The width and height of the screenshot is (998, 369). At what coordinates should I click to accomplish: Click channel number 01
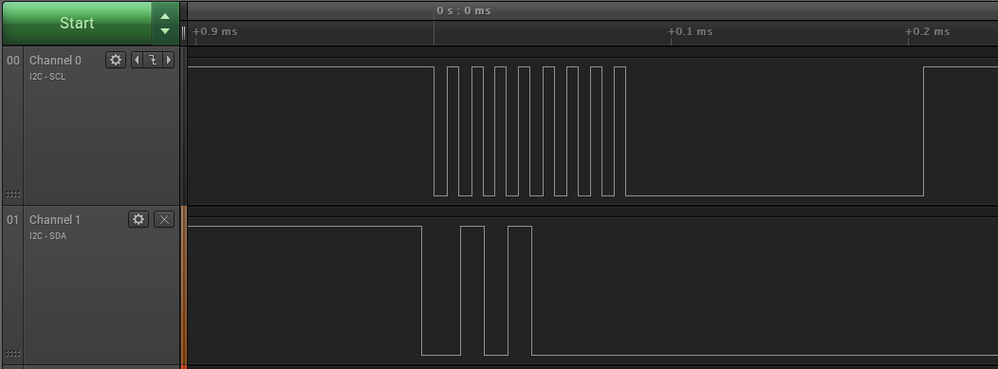13,220
